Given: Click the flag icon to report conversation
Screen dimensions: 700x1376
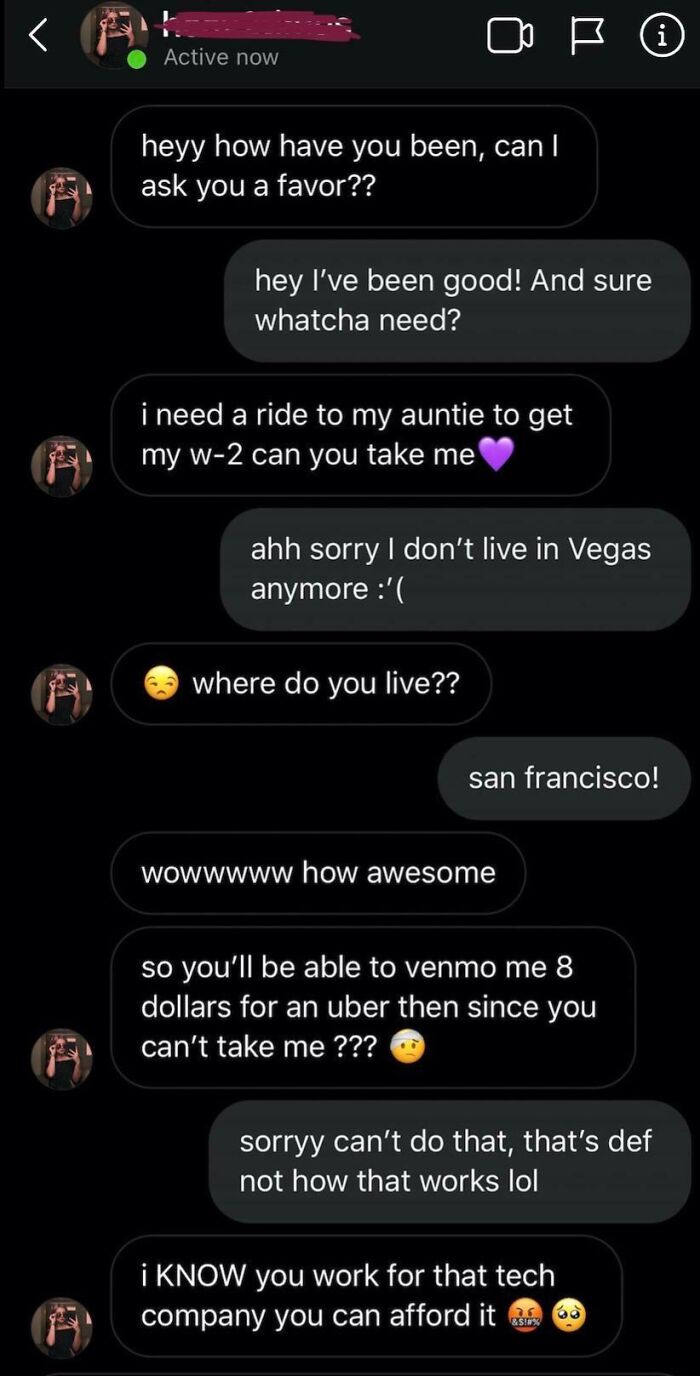Looking at the screenshot, I should 587,35.
